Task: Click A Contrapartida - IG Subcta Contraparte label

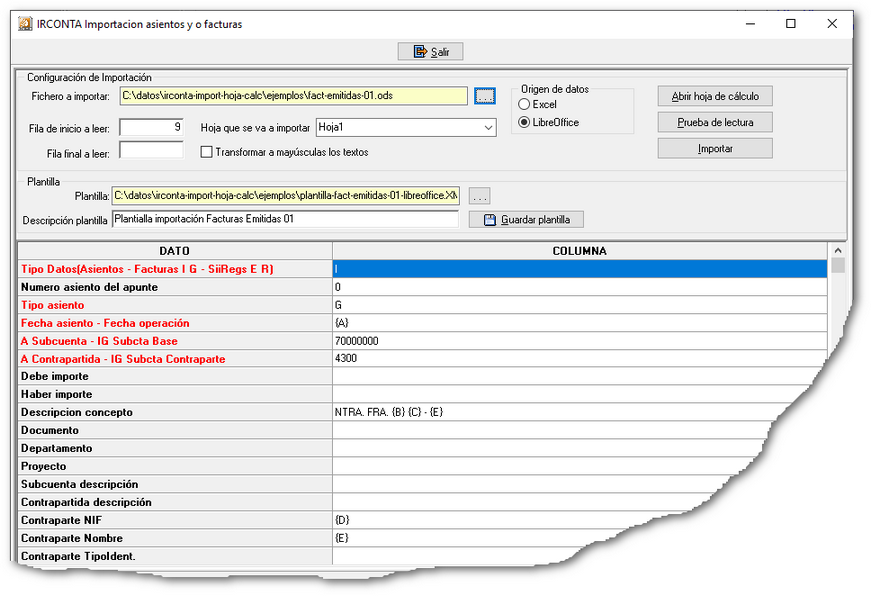Action: click(x=123, y=359)
